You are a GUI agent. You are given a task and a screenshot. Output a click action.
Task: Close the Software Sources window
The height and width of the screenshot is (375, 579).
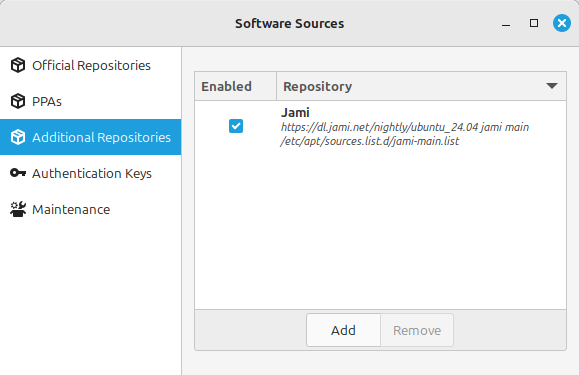click(562, 23)
